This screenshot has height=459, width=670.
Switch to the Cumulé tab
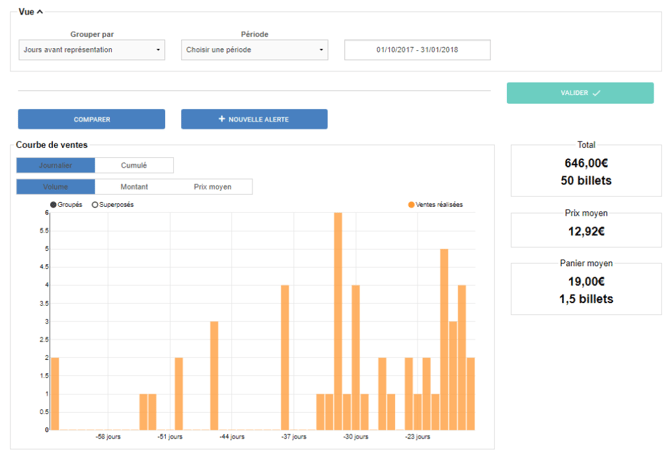click(x=134, y=166)
